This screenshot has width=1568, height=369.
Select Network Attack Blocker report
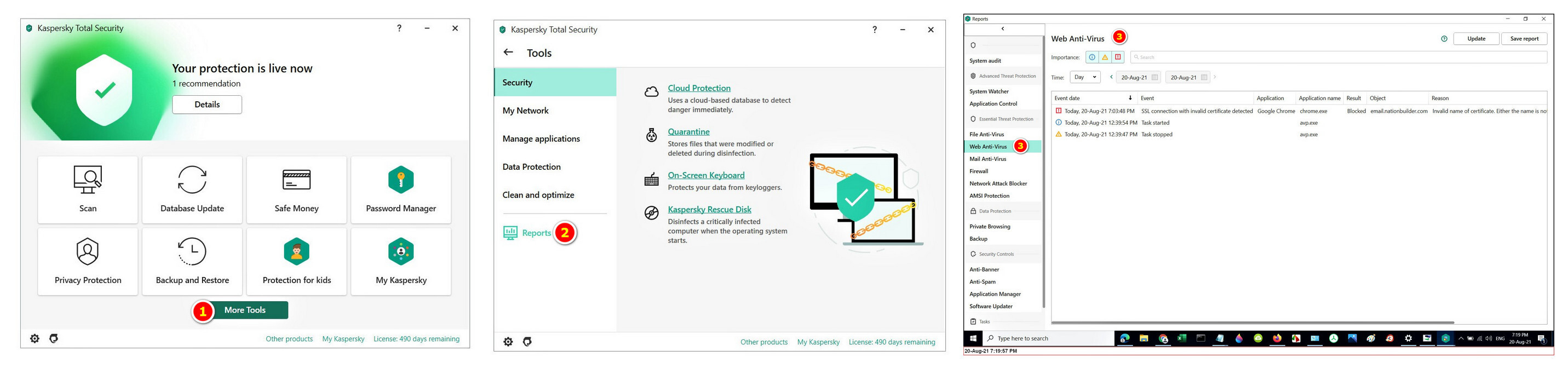click(x=998, y=183)
